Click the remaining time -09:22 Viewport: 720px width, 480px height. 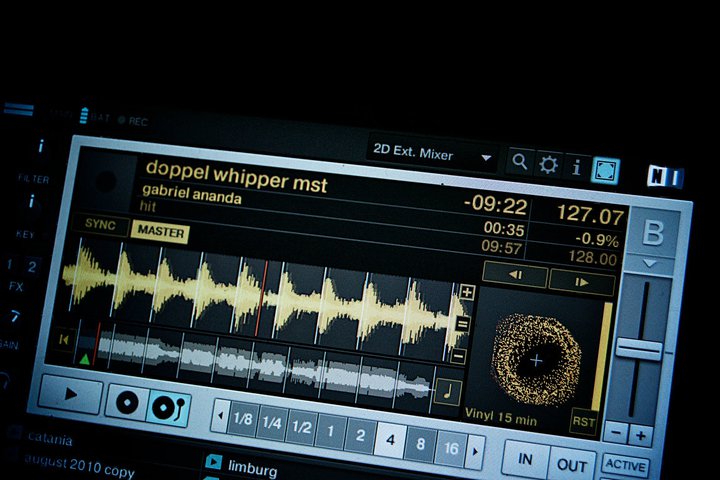pyautogui.click(x=496, y=204)
